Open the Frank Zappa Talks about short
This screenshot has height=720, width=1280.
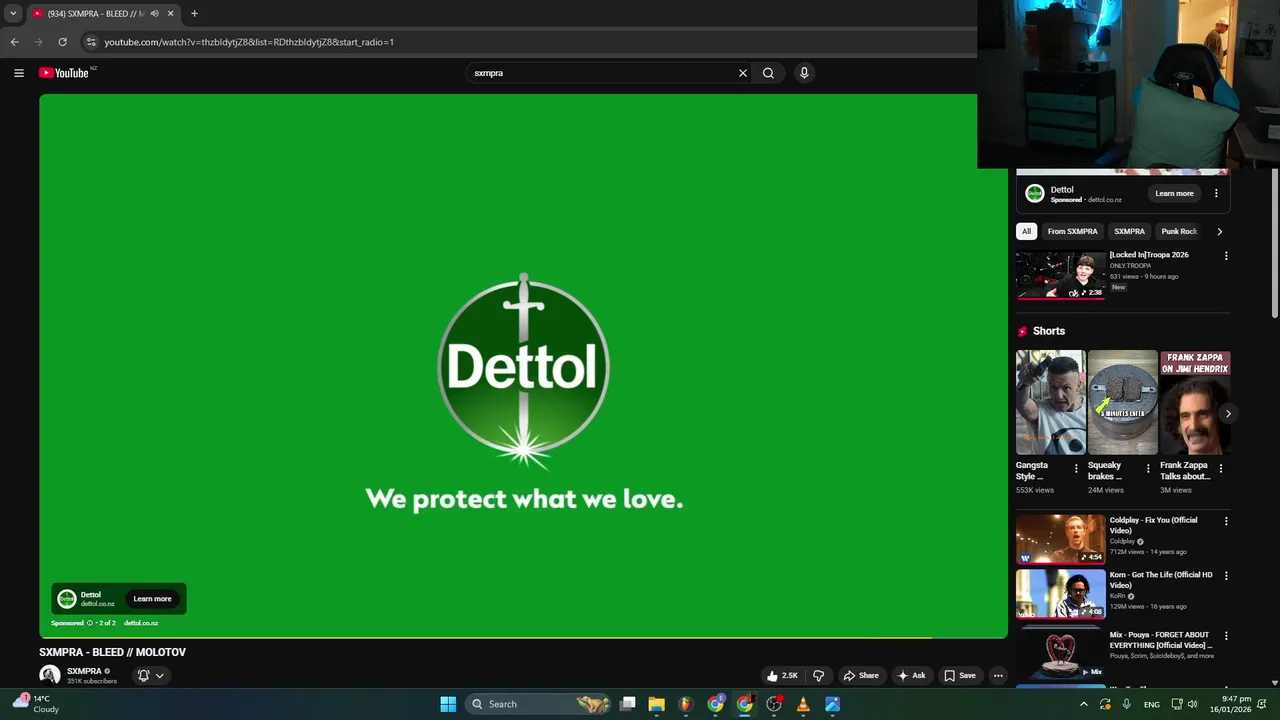click(x=1195, y=402)
